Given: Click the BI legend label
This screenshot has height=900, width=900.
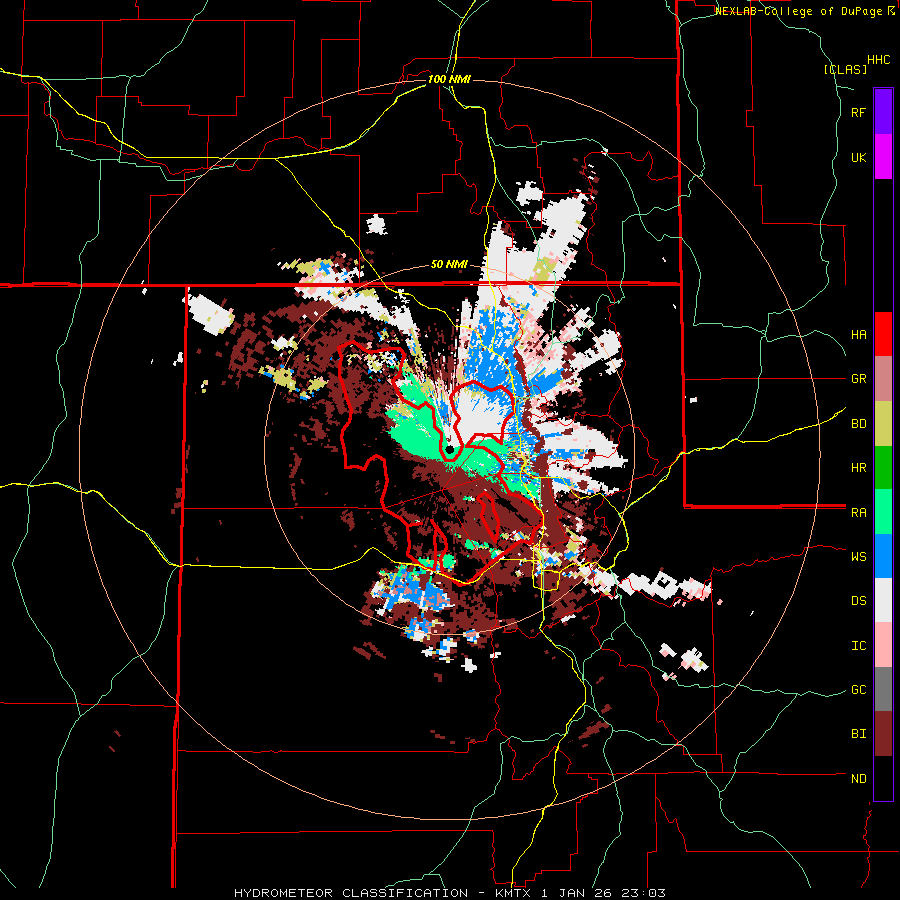Looking at the screenshot, I should [858, 734].
